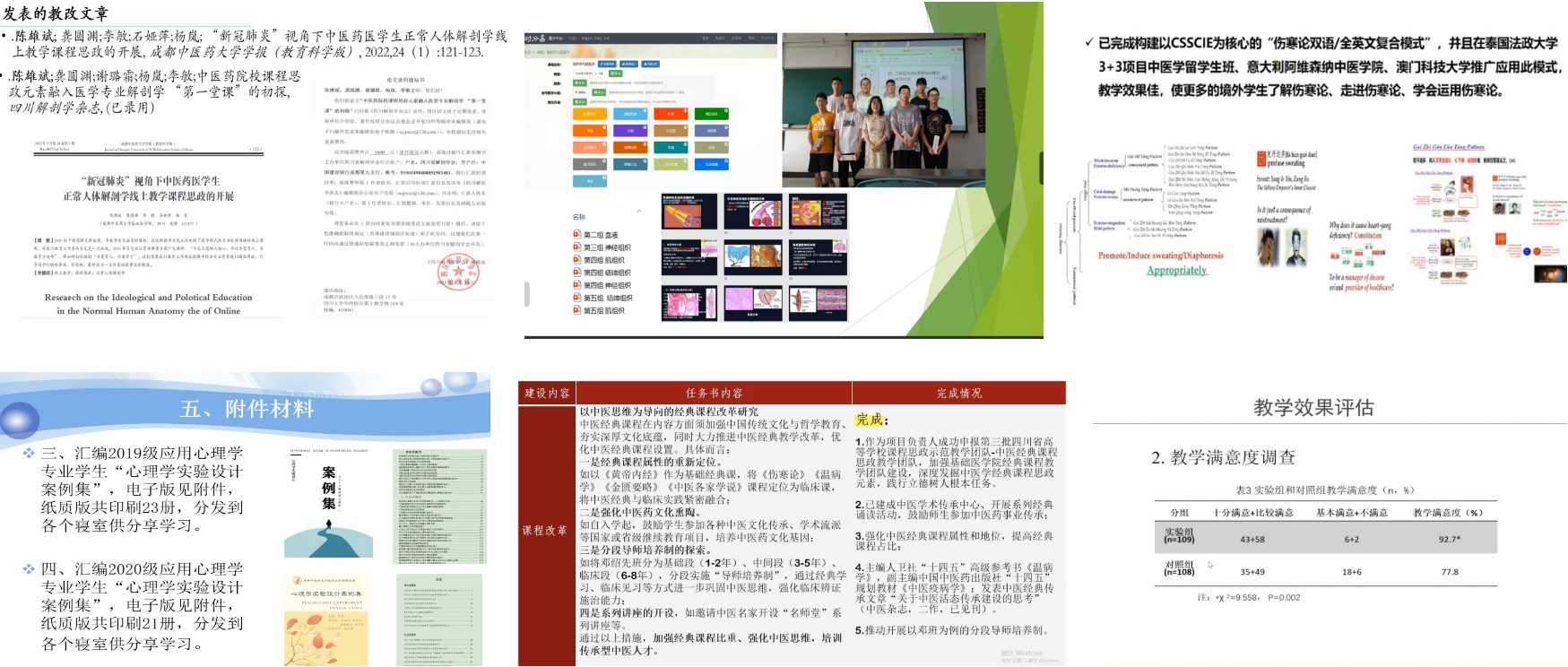
Task: Click the PowerPoint icon beside 第四组 神经组织
Action: coord(576,285)
